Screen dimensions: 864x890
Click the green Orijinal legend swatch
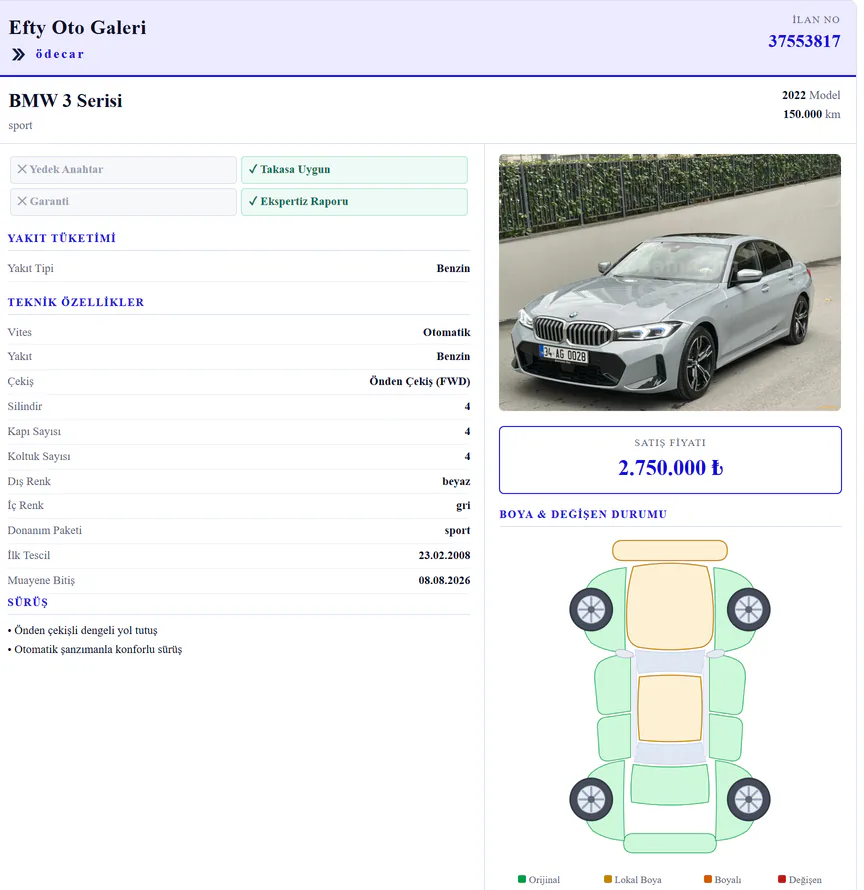coord(522,879)
